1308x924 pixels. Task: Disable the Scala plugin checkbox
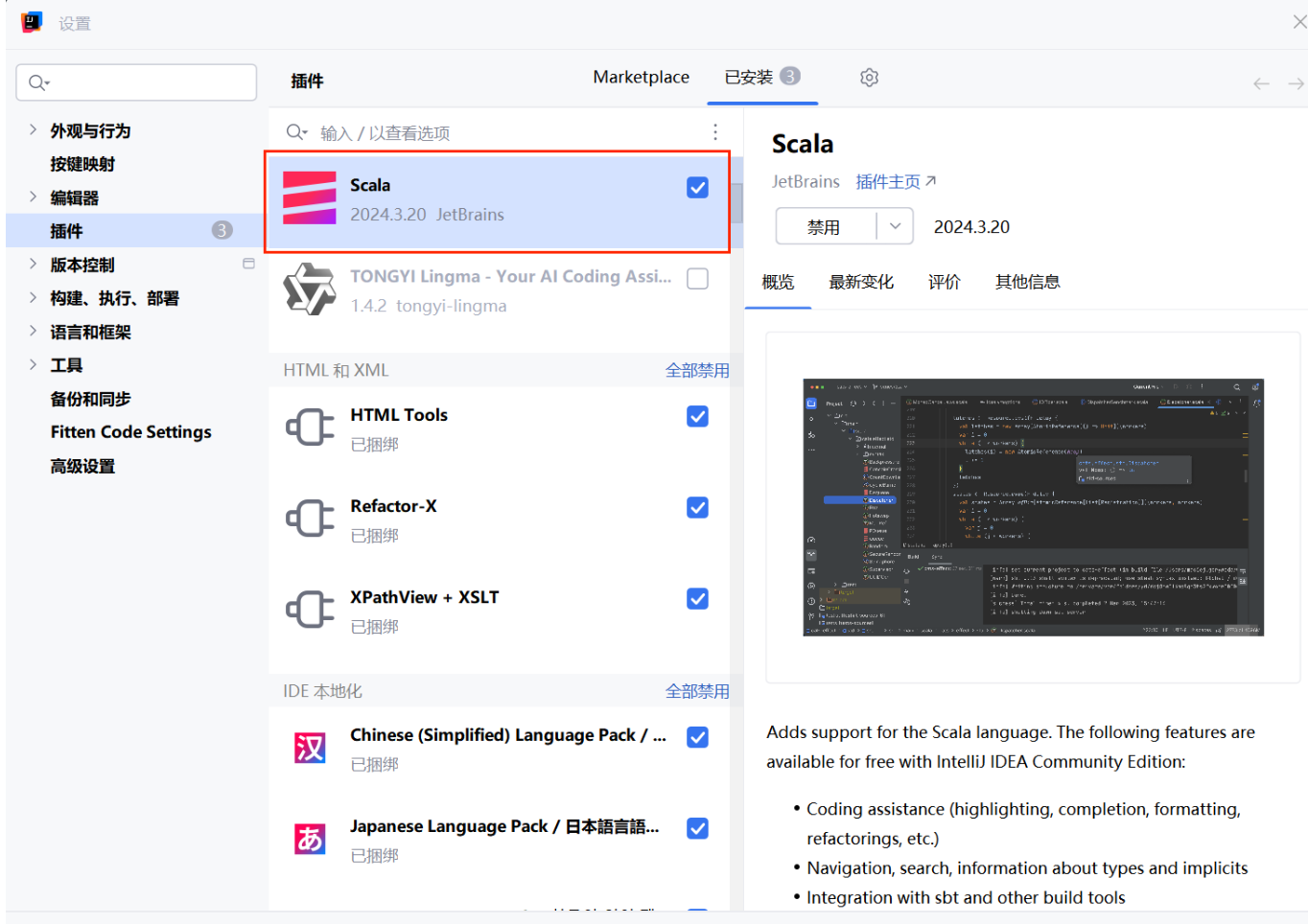[697, 187]
